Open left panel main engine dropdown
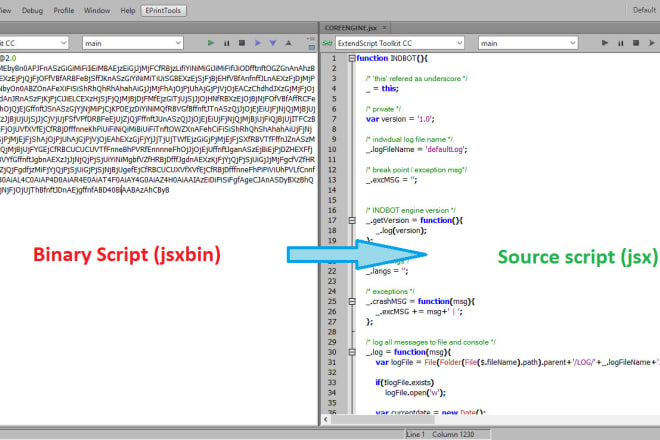 (133, 43)
